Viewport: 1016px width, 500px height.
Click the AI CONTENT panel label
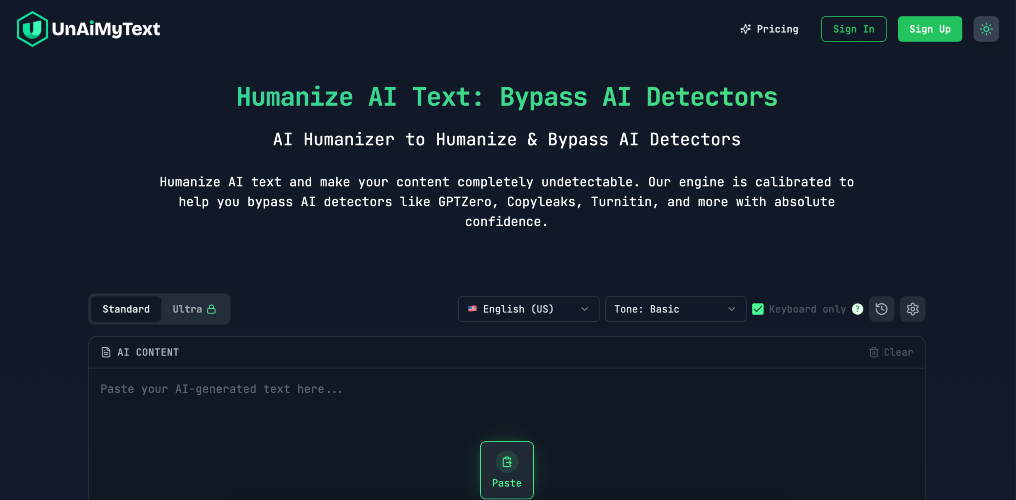140,352
